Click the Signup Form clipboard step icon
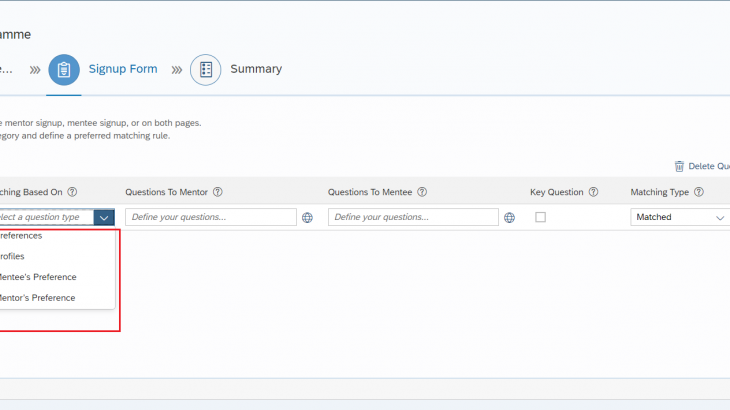Image resolution: width=730 pixels, height=410 pixels. (x=64, y=70)
